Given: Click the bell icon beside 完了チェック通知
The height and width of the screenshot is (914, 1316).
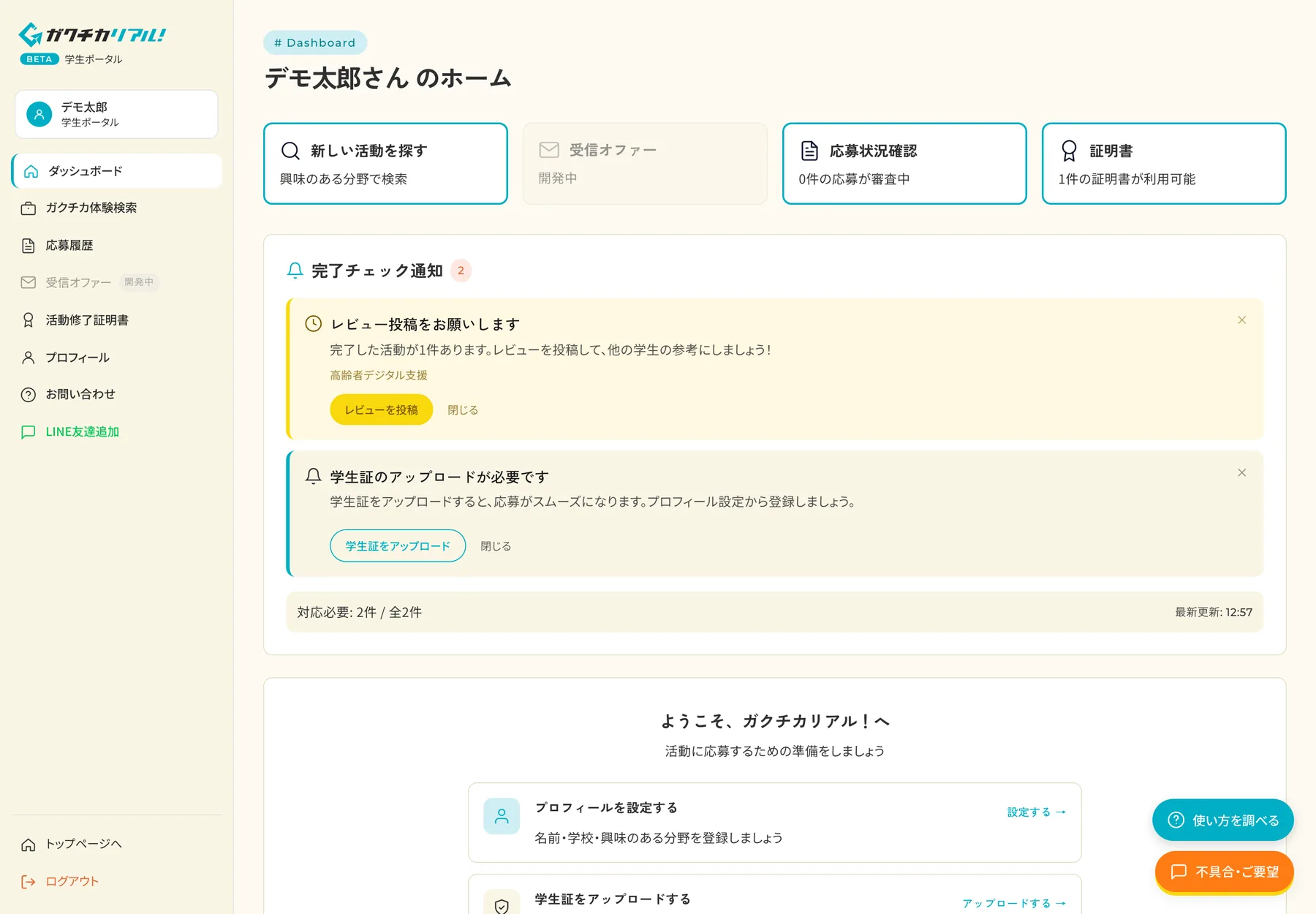Looking at the screenshot, I should pyautogui.click(x=295, y=271).
